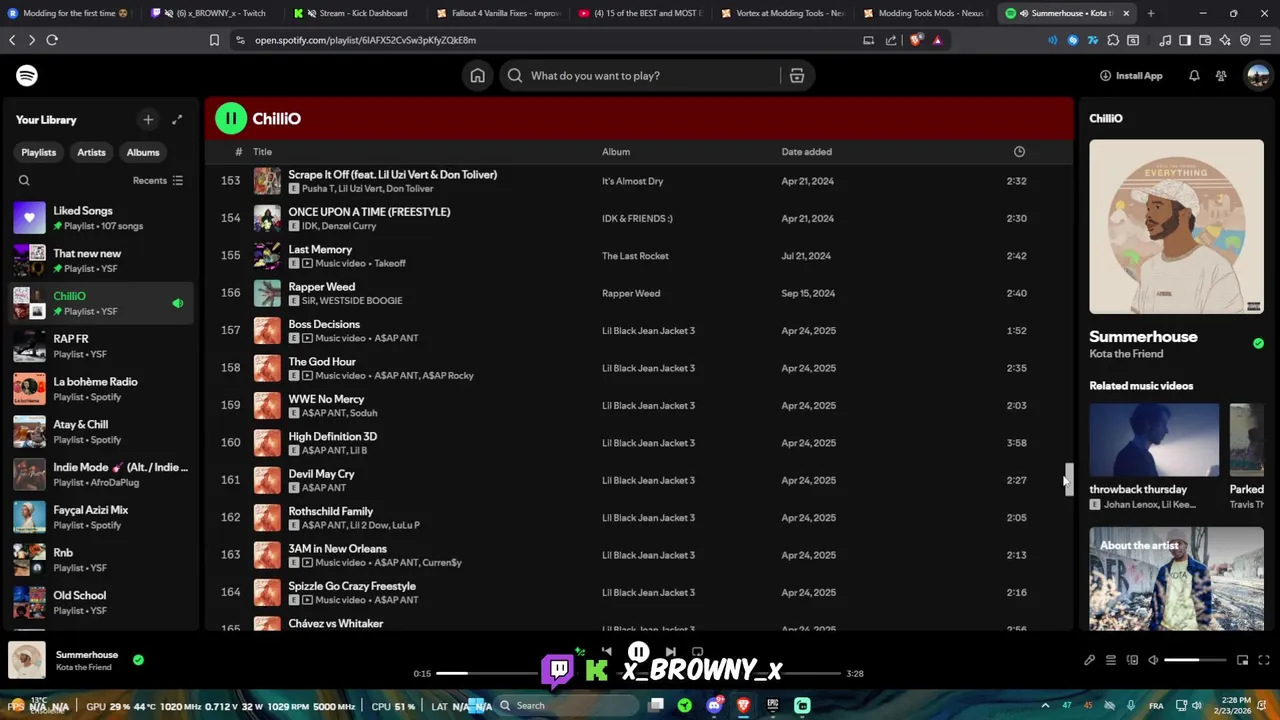Open Epic Games from the taskbar
Viewport: 1280px width, 720px height.
tap(773, 705)
